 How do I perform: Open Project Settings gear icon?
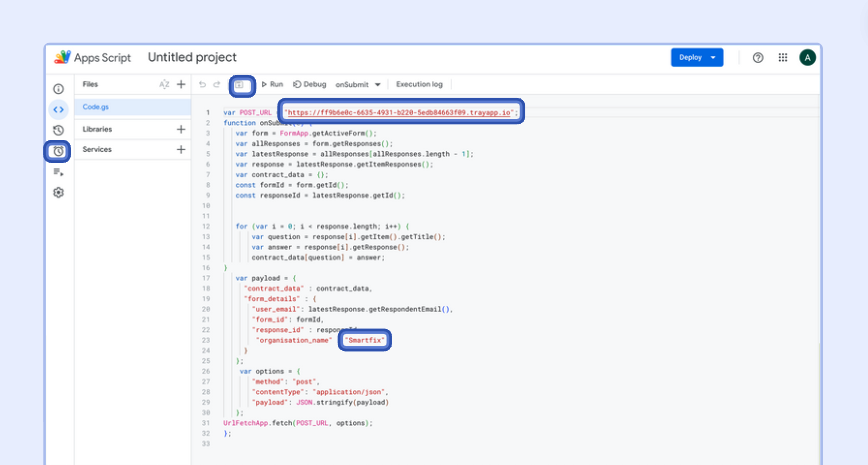pos(58,192)
